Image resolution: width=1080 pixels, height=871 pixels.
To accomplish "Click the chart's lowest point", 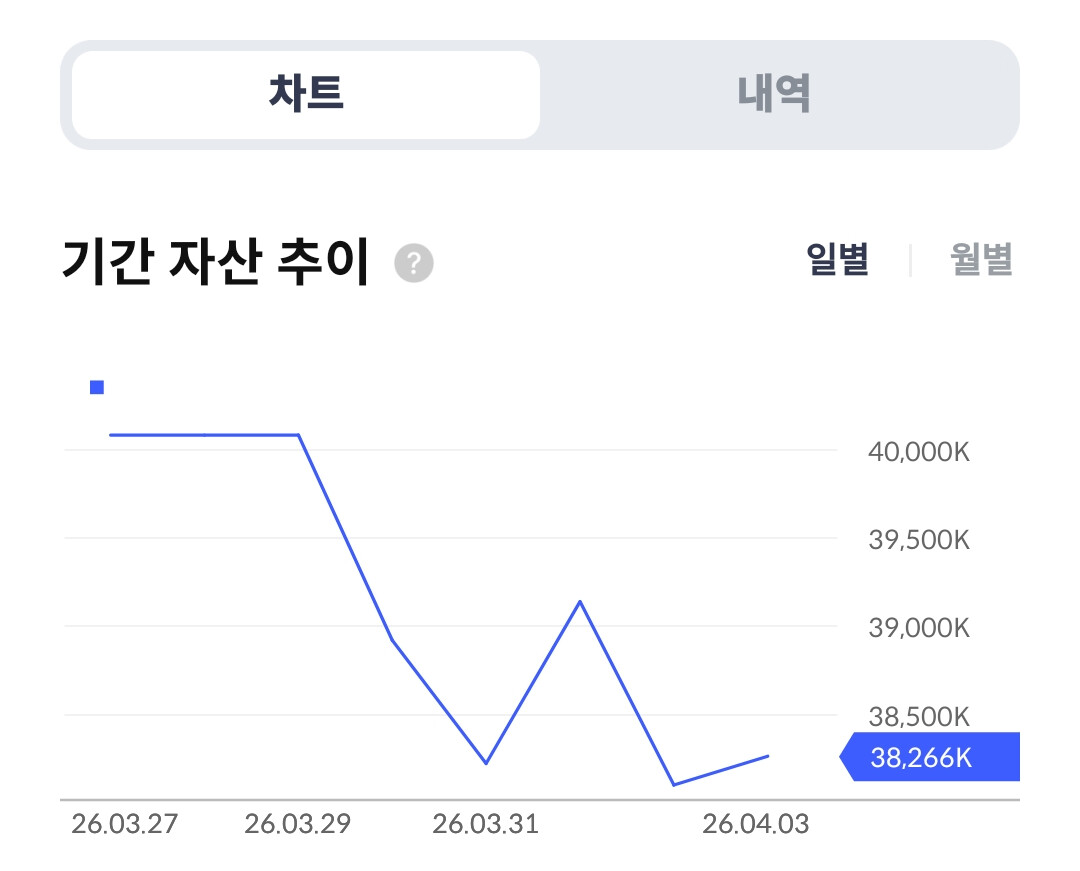I will click(x=674, y=785).
